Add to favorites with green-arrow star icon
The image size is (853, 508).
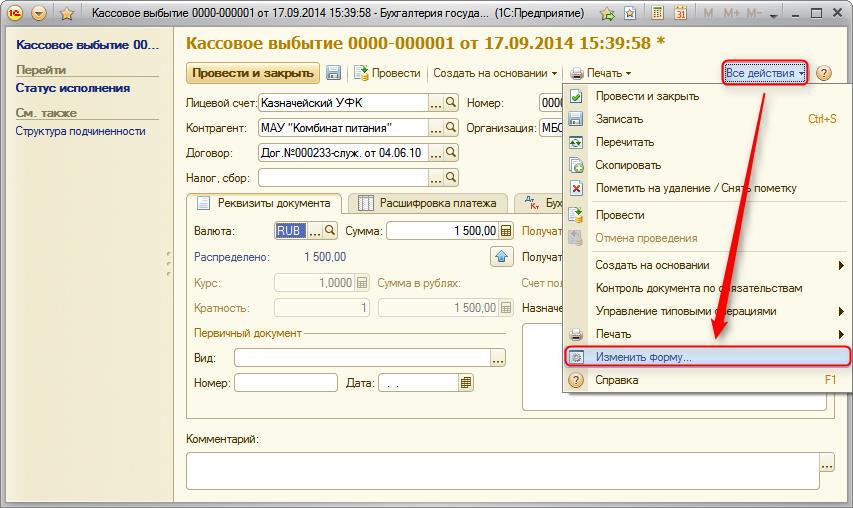607,13
